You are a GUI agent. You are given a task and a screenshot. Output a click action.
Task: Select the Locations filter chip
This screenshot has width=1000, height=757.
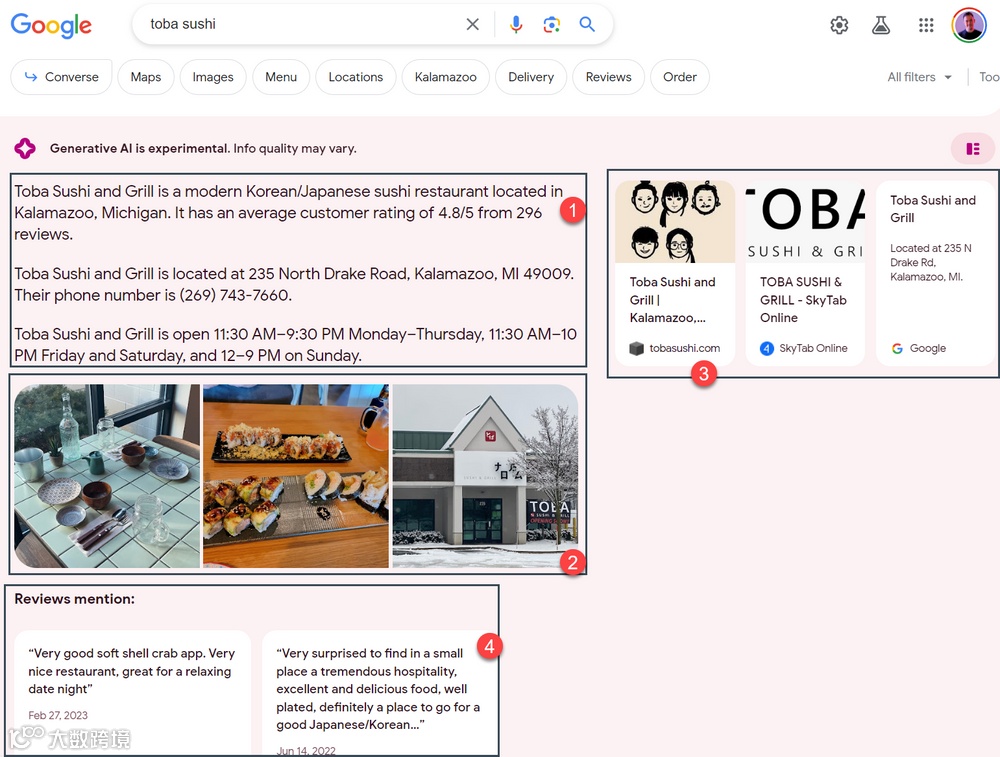[355, 77]
